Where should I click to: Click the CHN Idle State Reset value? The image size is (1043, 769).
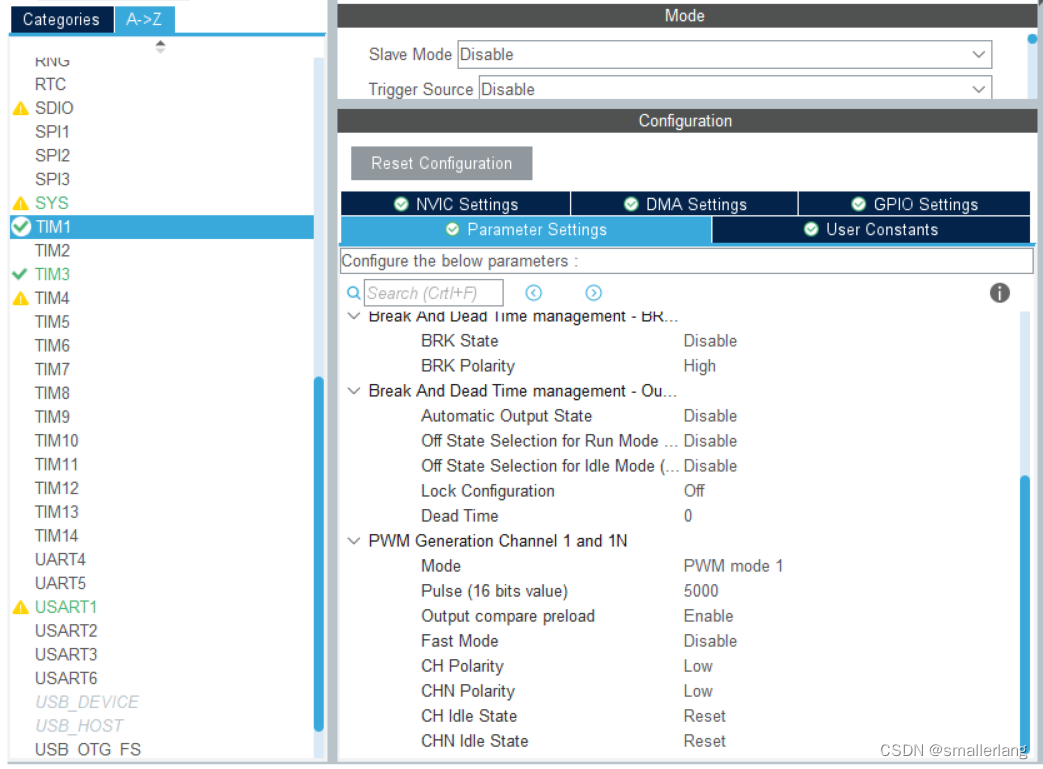(x=704, y=742)
